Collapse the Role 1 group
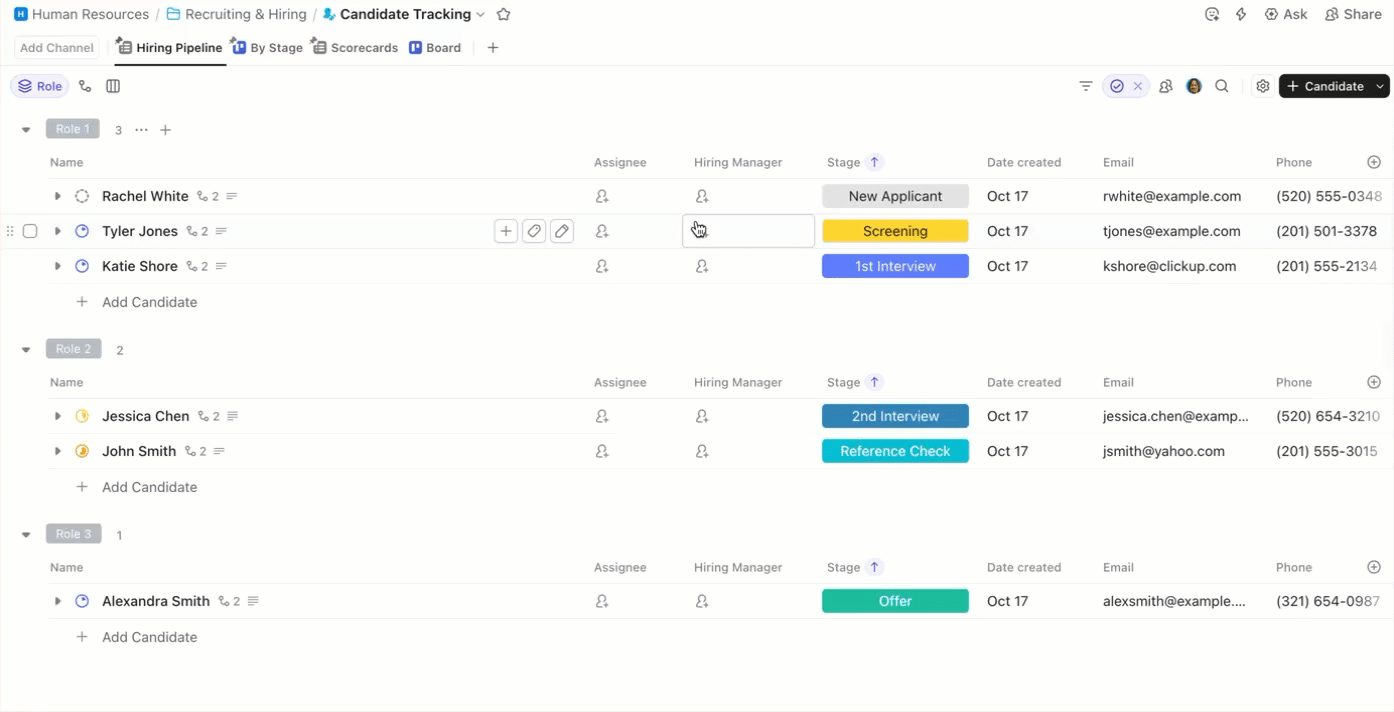The height and width of the screenshot is (712, 1394). 25,129
